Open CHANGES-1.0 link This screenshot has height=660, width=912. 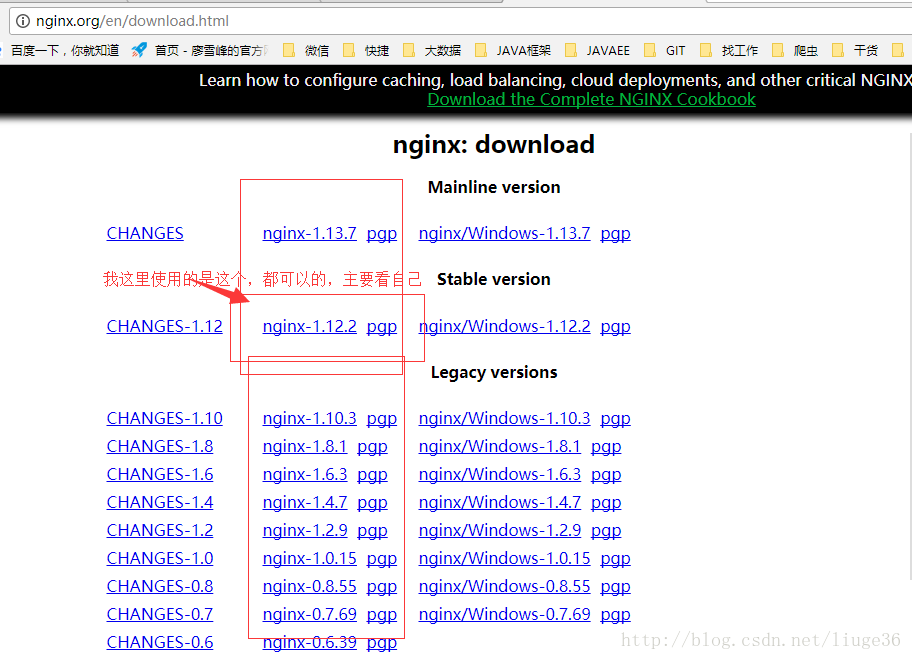(x=160, y=558)
